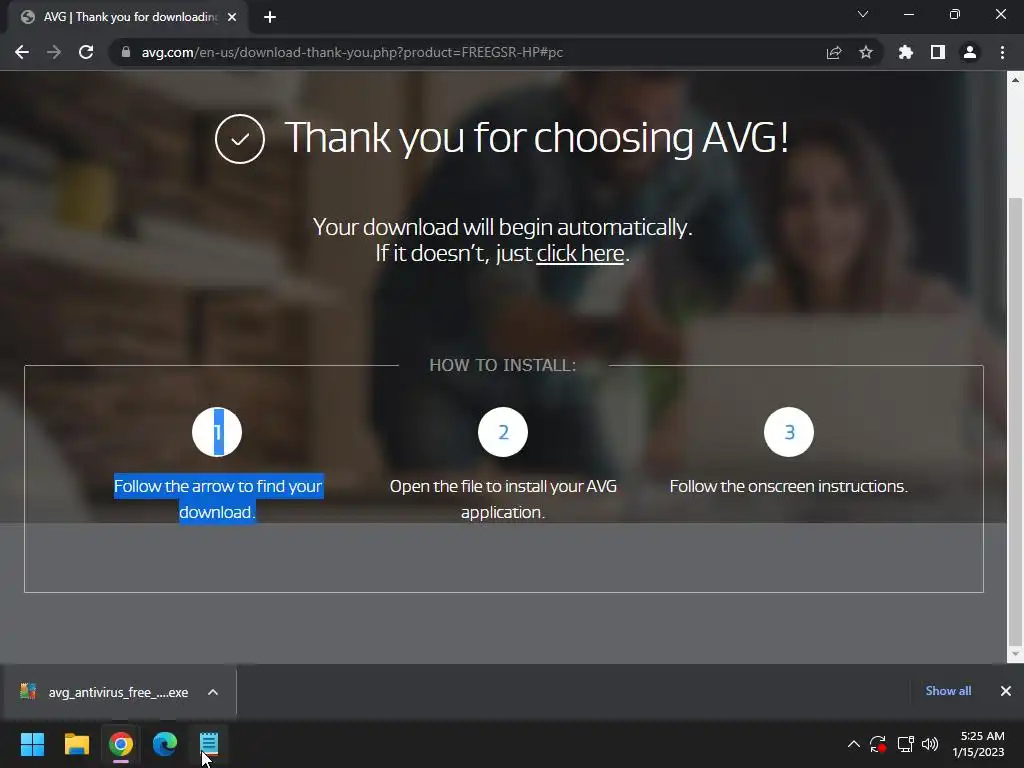Click the 'HOW TO INSTALL:' label
Viewport: 1024px width, 768px height.
[x=503, y=365]
